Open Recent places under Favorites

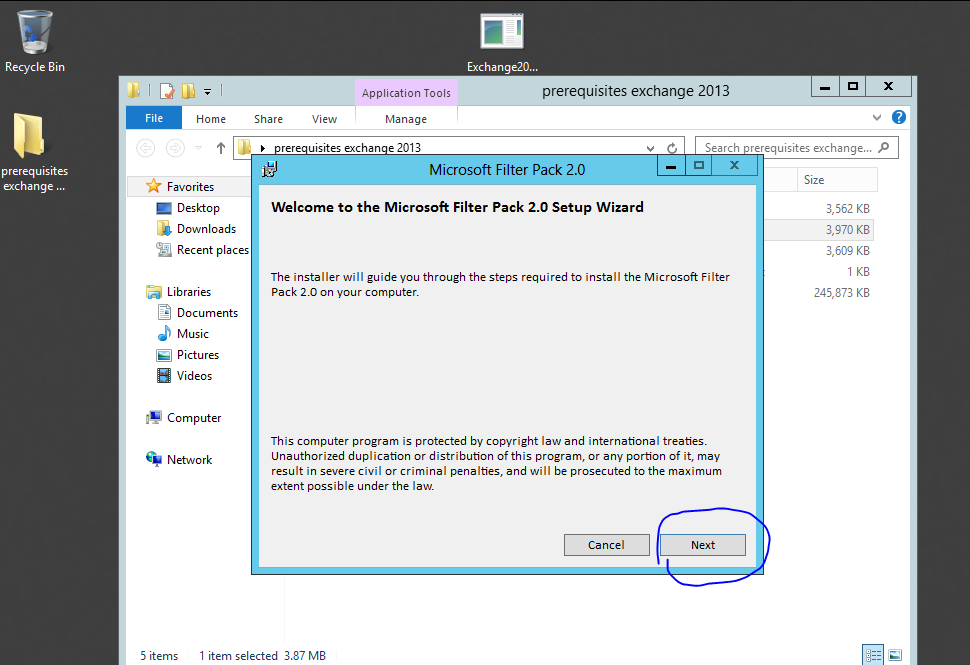(212, 250)
